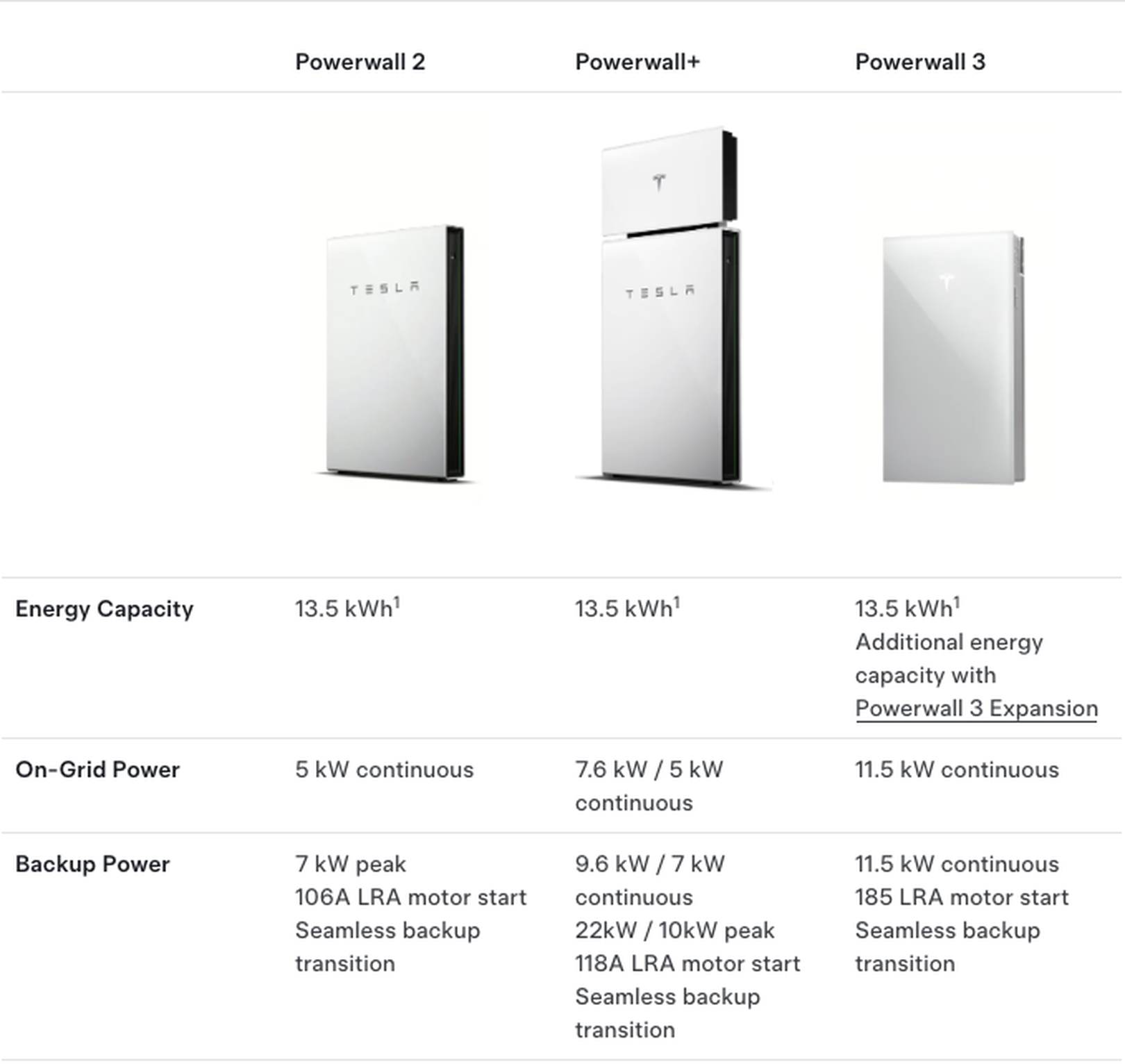Click footnote 1 after Powerwall+ 13.5 kWh
Image resolution: width=1125 pixels, height=1064 pixels.
[677, 602]
